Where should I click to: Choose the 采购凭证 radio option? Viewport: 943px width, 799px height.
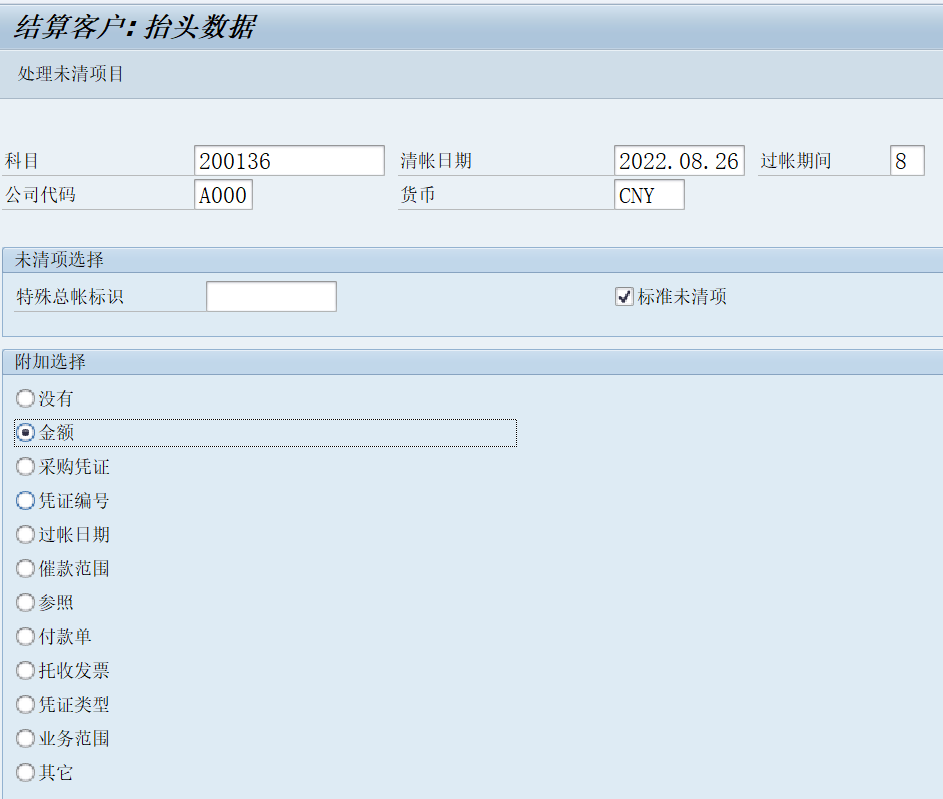pos(25,467)
